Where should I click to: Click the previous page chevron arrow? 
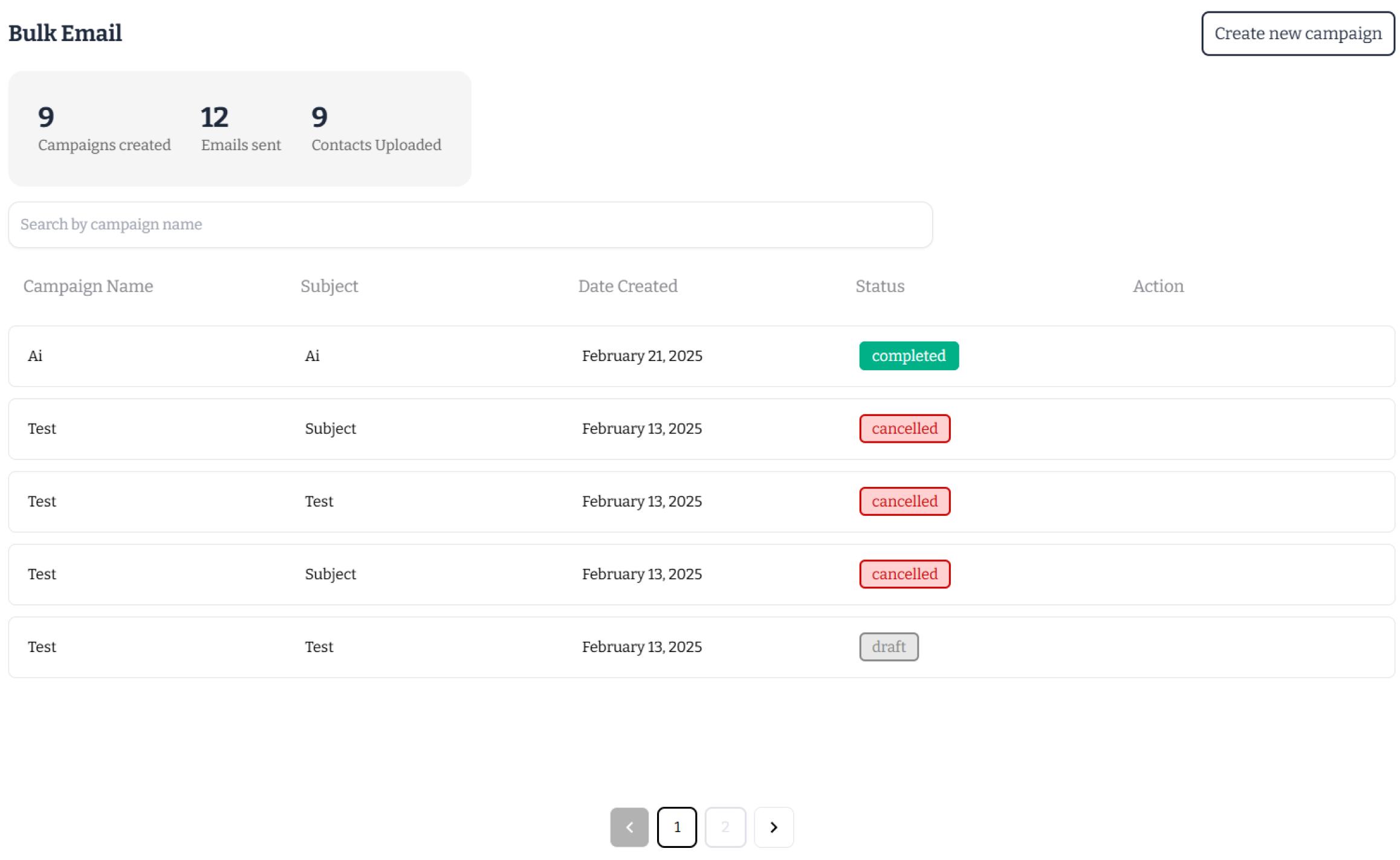(629, 827)
